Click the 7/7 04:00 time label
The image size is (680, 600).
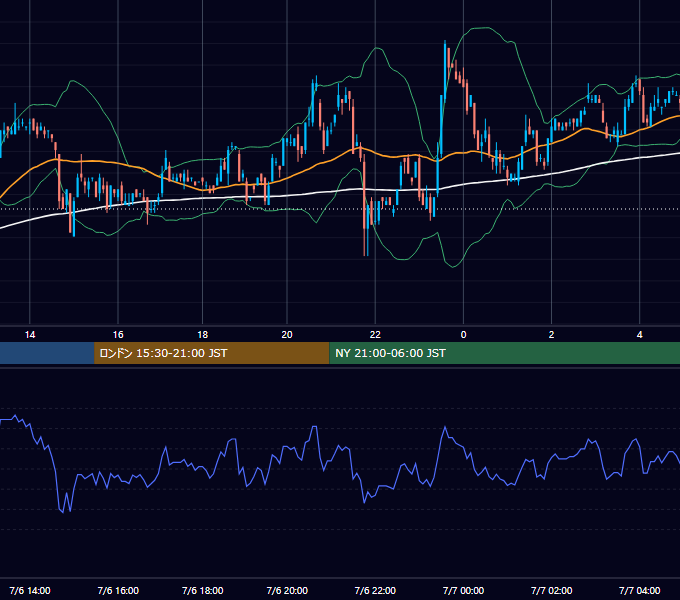(x=639, y=590)
